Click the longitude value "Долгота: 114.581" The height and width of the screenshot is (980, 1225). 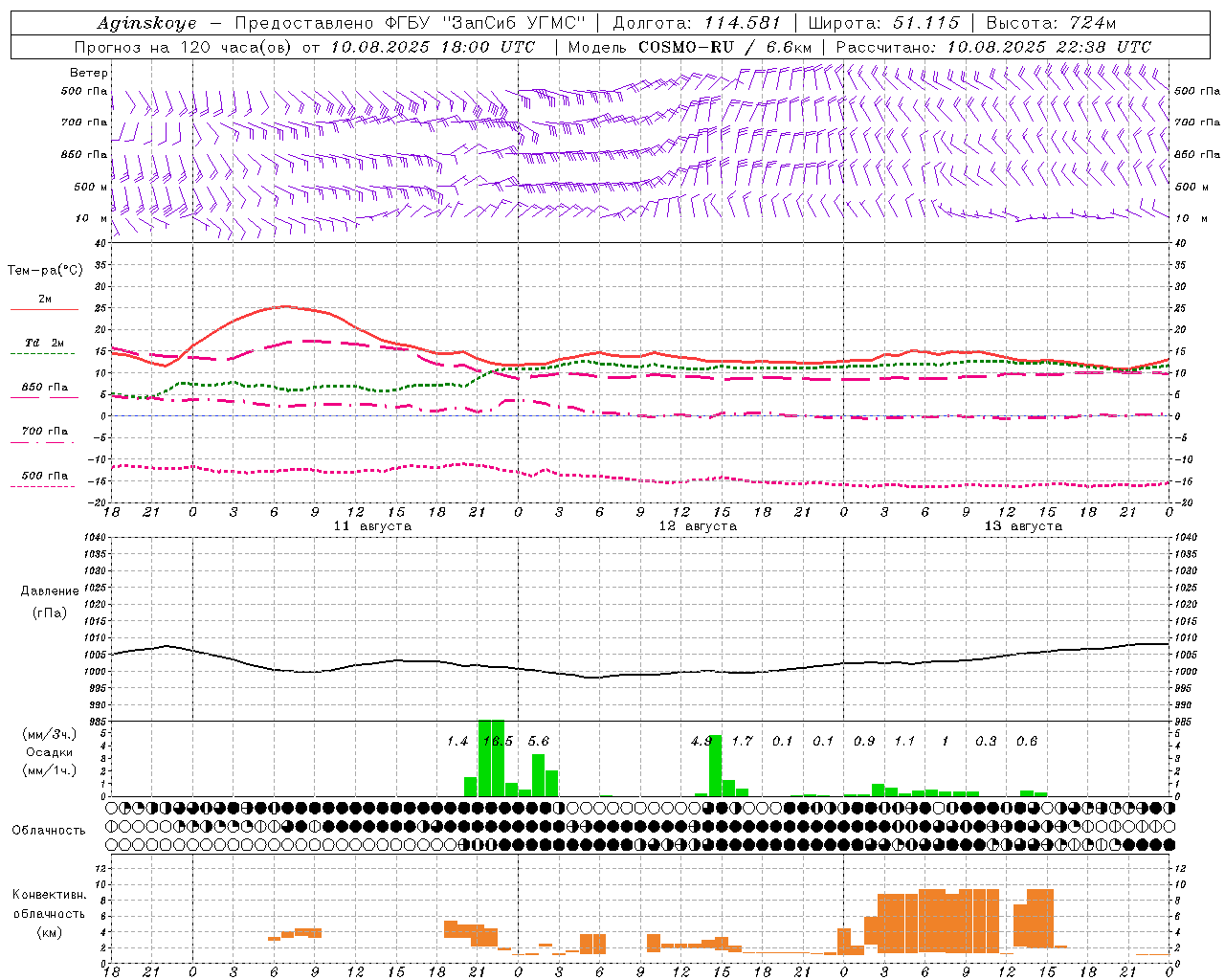[697, 23]
